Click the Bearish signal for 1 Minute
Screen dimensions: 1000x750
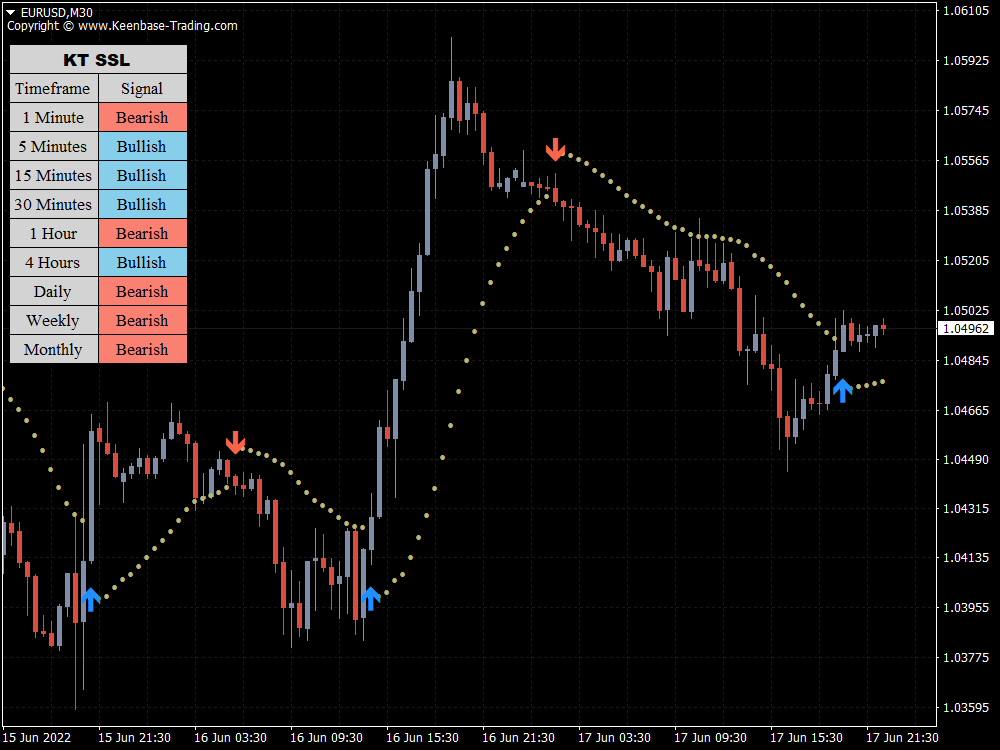click(143, 117)
